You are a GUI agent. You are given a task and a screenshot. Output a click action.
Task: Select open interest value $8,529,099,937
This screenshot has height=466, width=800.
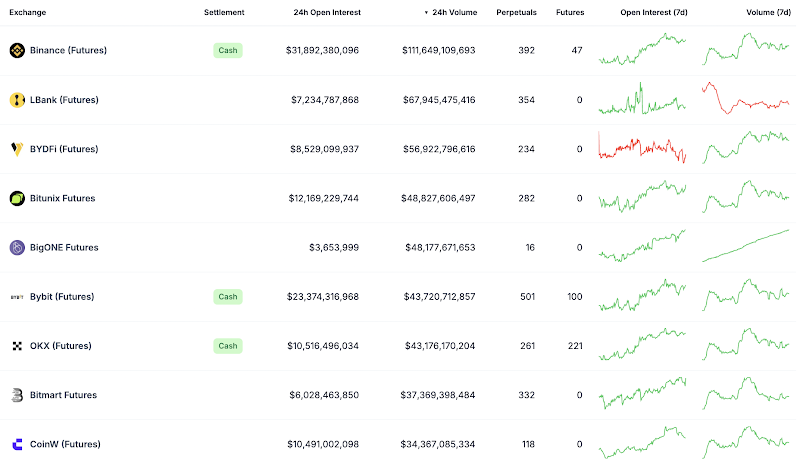[x=324, y=149]
